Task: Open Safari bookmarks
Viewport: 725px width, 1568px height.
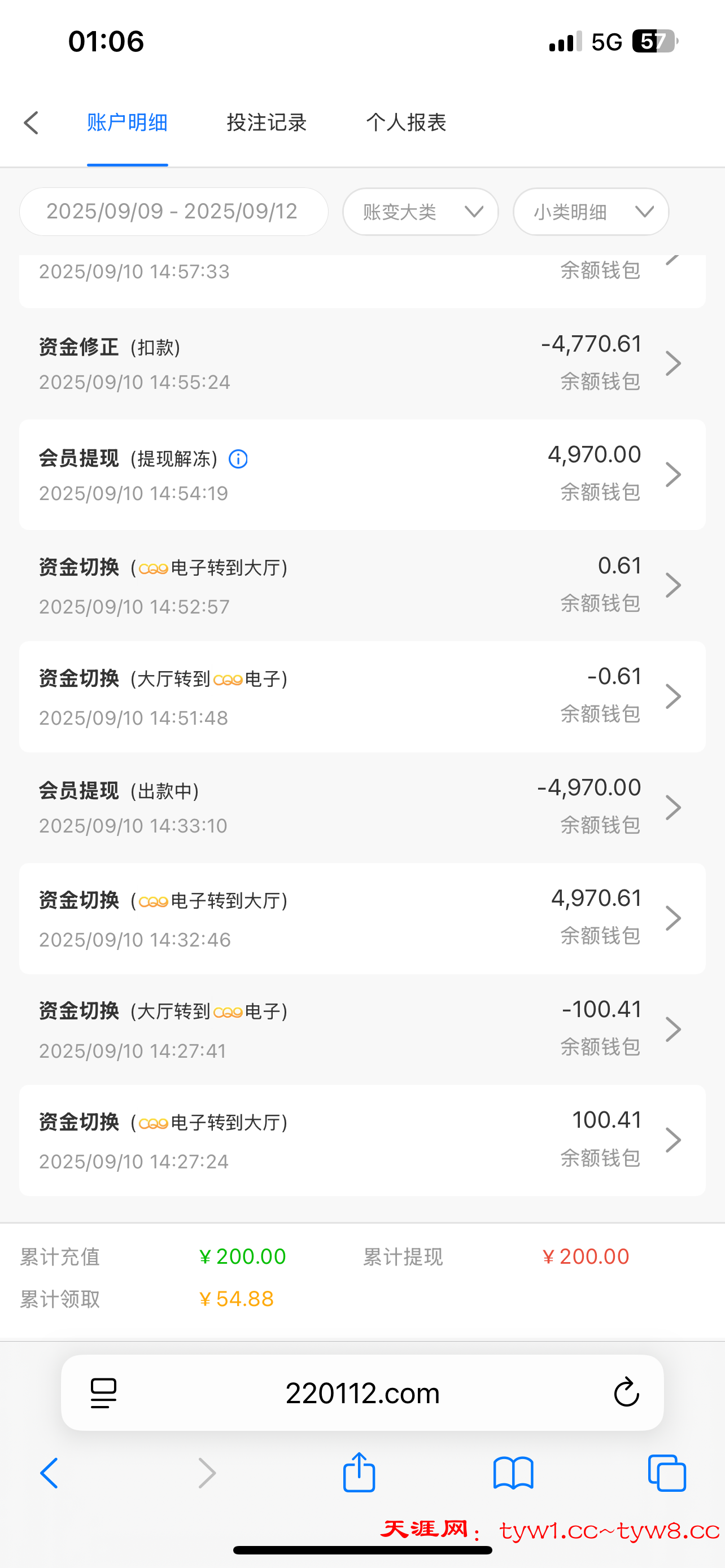Action: click(x=513, y=1473)
